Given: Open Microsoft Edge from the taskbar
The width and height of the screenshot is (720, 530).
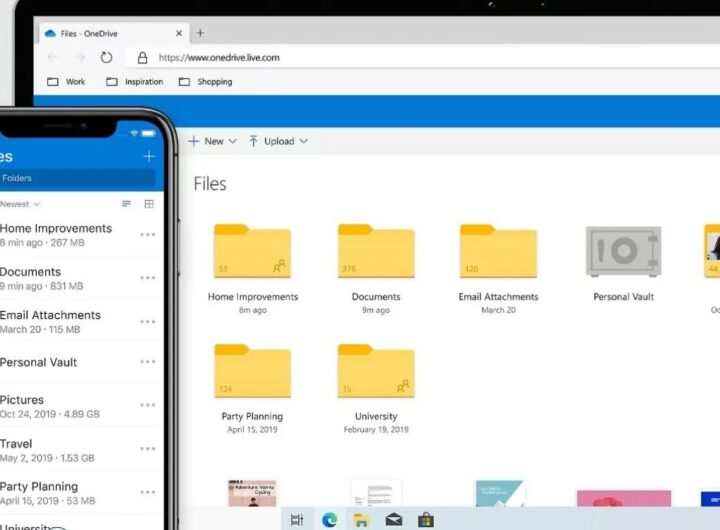Looking at the screenshot, I should 329,519.
